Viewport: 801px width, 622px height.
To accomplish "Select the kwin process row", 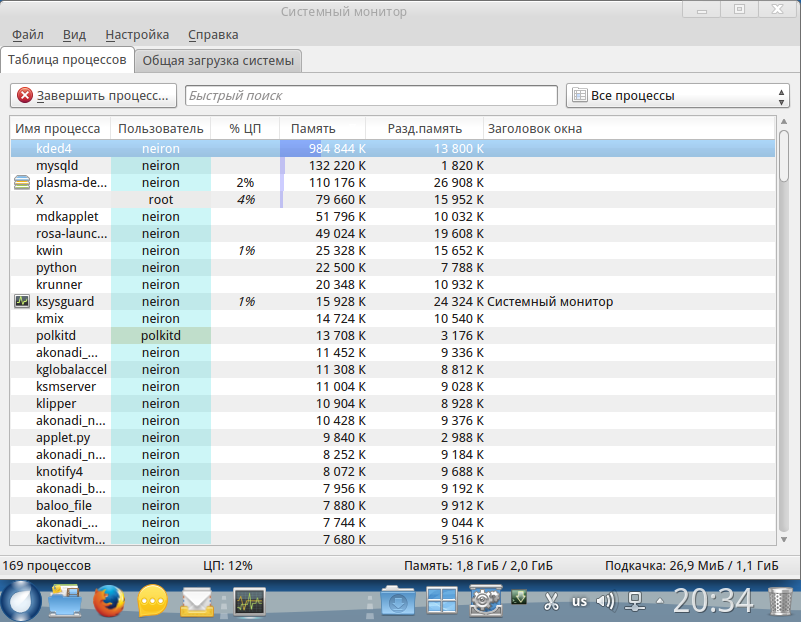I will [x=392, y=251].
